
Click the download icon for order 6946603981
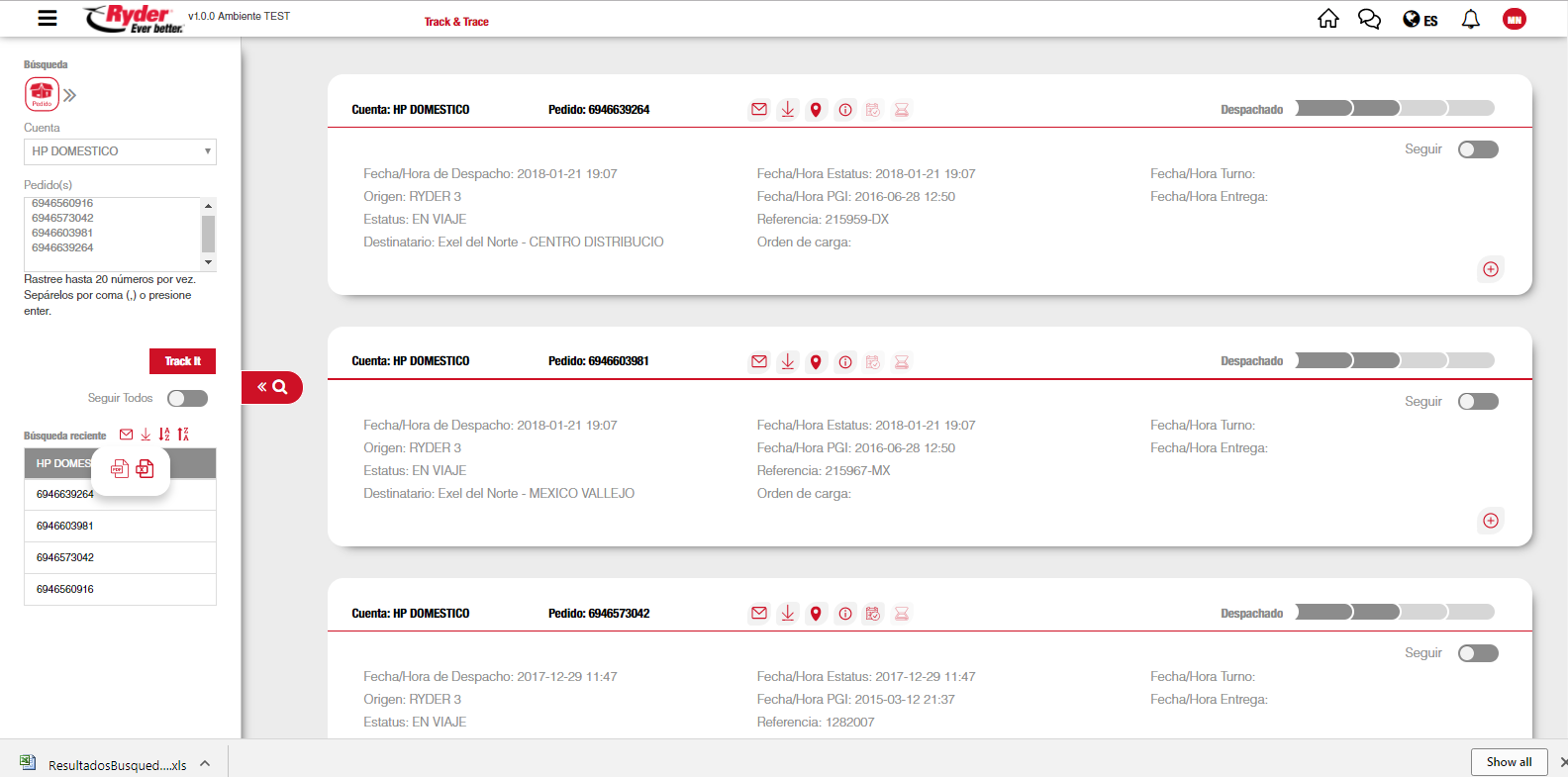[788, 361]
